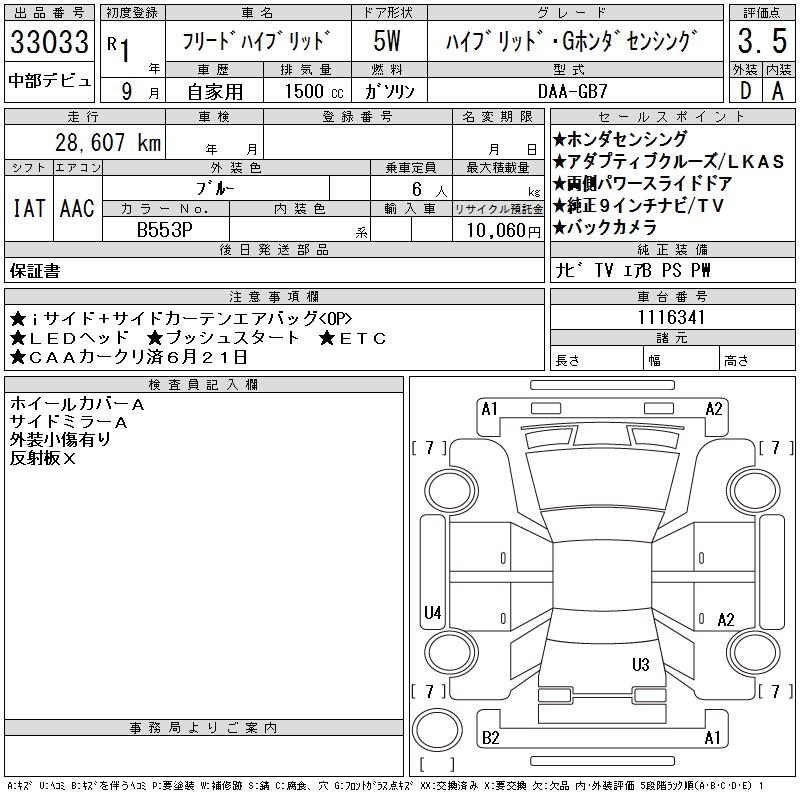
Task: Select the セールスポイント section header
Action: [x=672, y=116]
